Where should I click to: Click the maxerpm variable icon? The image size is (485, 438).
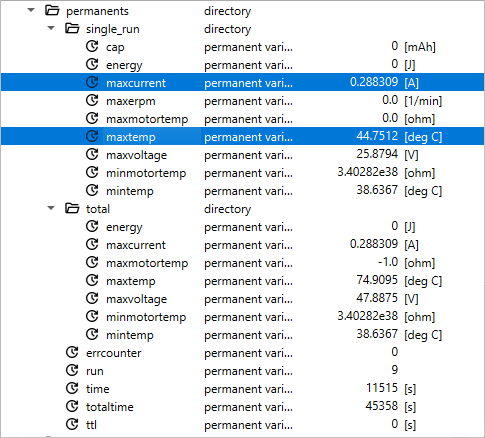pyautogui.click(x=92, y=100)
